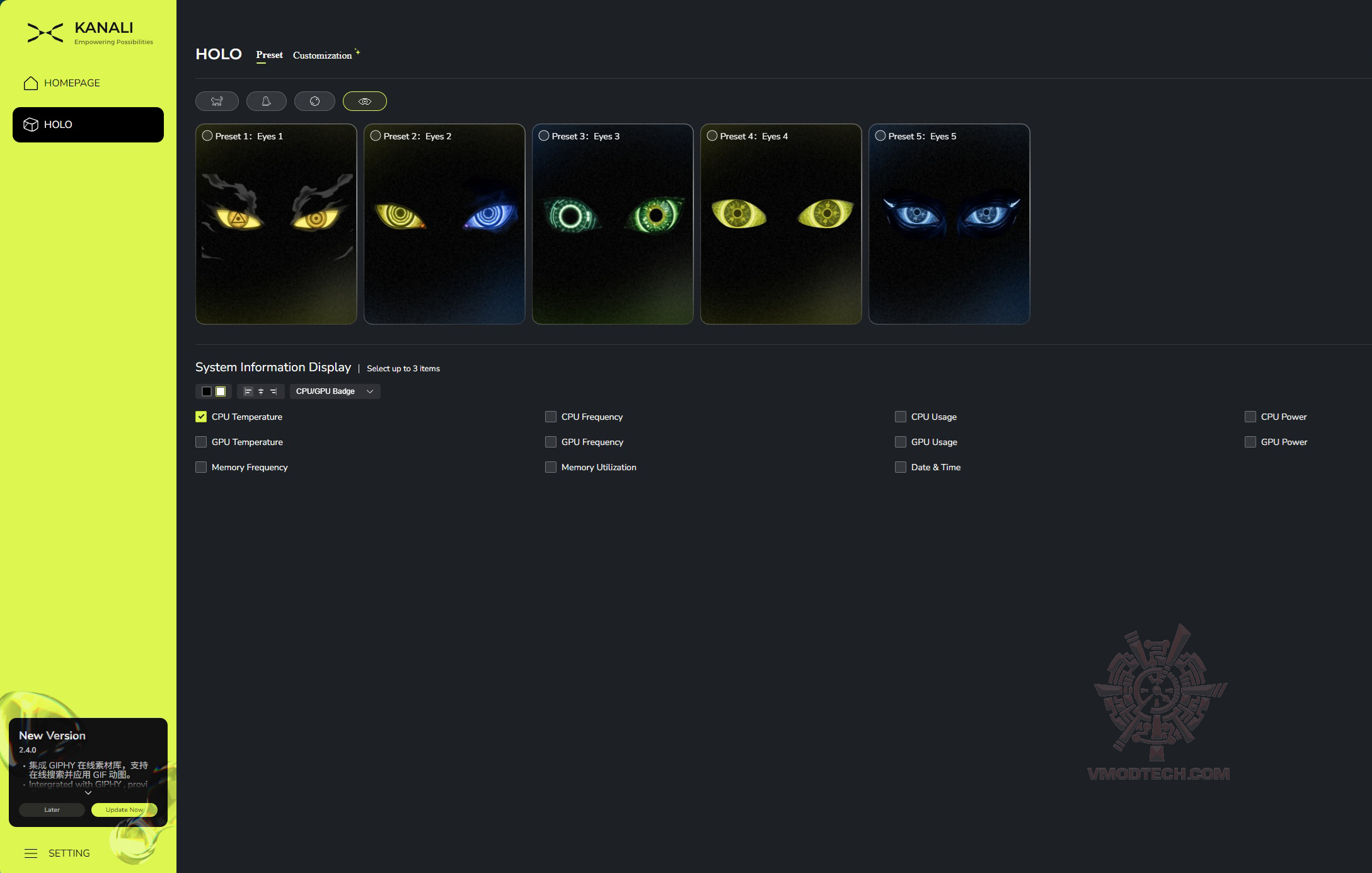Select the Preset 1: Eyes 1 radio button

pos(207,136)
